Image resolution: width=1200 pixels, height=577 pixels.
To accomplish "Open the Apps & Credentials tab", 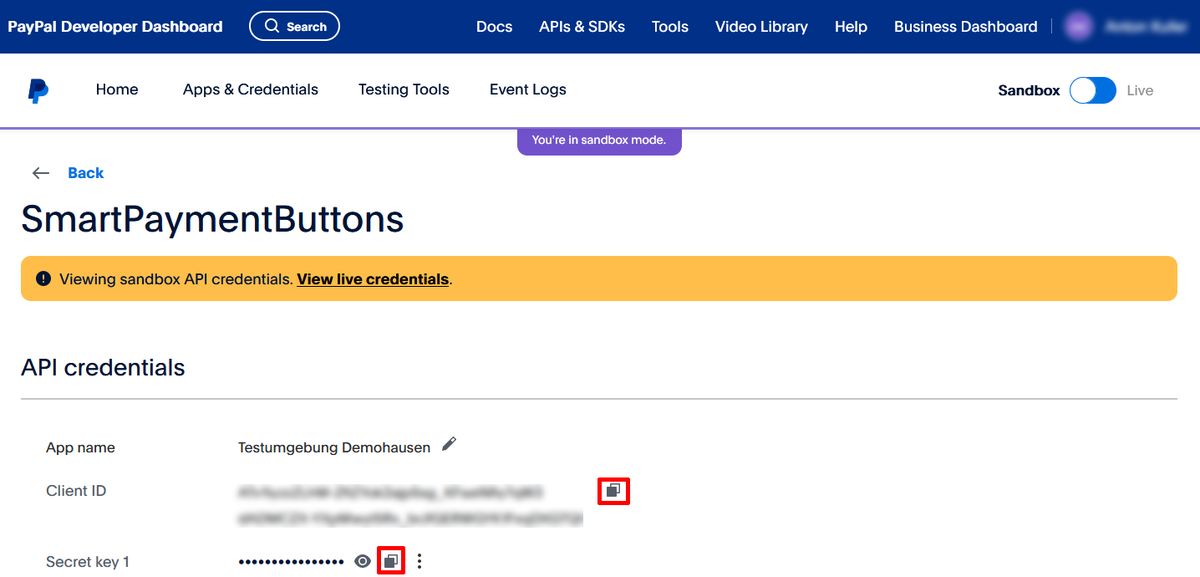I will point(250,90).
